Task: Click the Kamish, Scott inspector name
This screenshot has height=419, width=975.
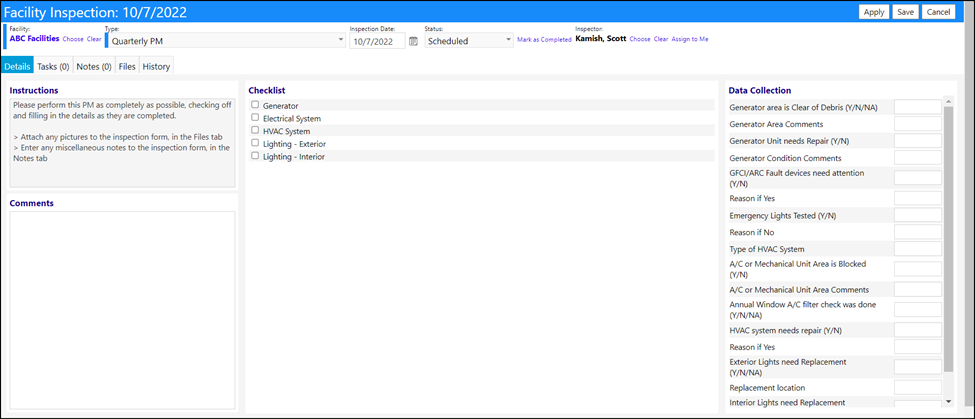Action: (x=601, y=39)
